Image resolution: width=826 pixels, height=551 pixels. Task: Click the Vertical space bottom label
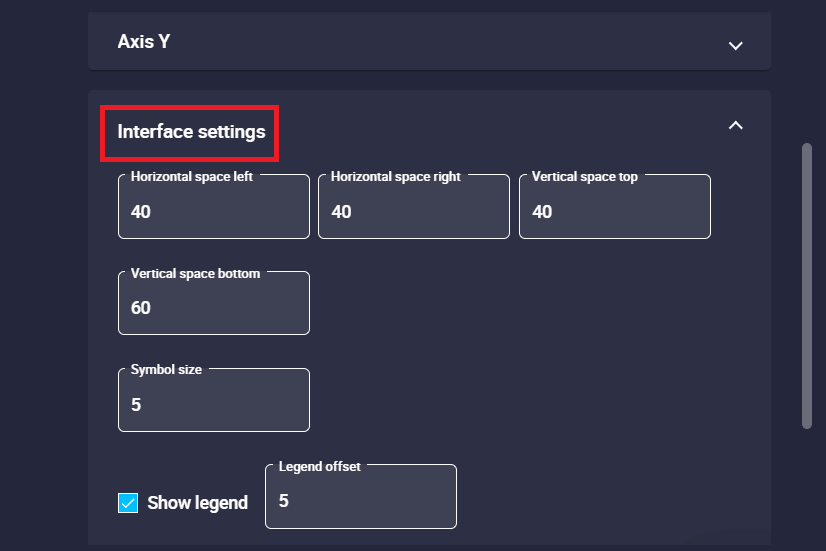point(195,274)
